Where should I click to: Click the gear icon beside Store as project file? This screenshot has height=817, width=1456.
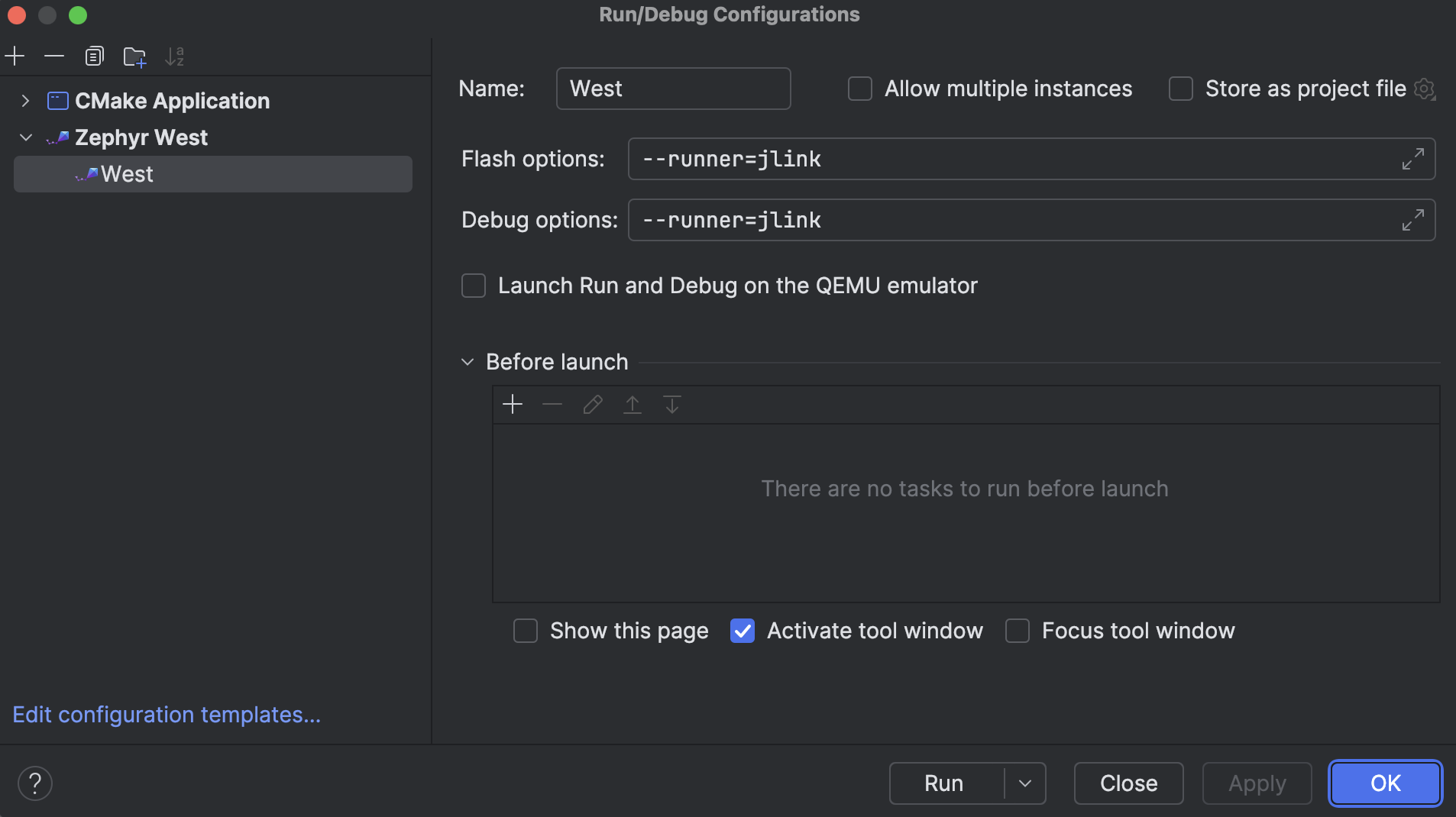click(1424, 89)
